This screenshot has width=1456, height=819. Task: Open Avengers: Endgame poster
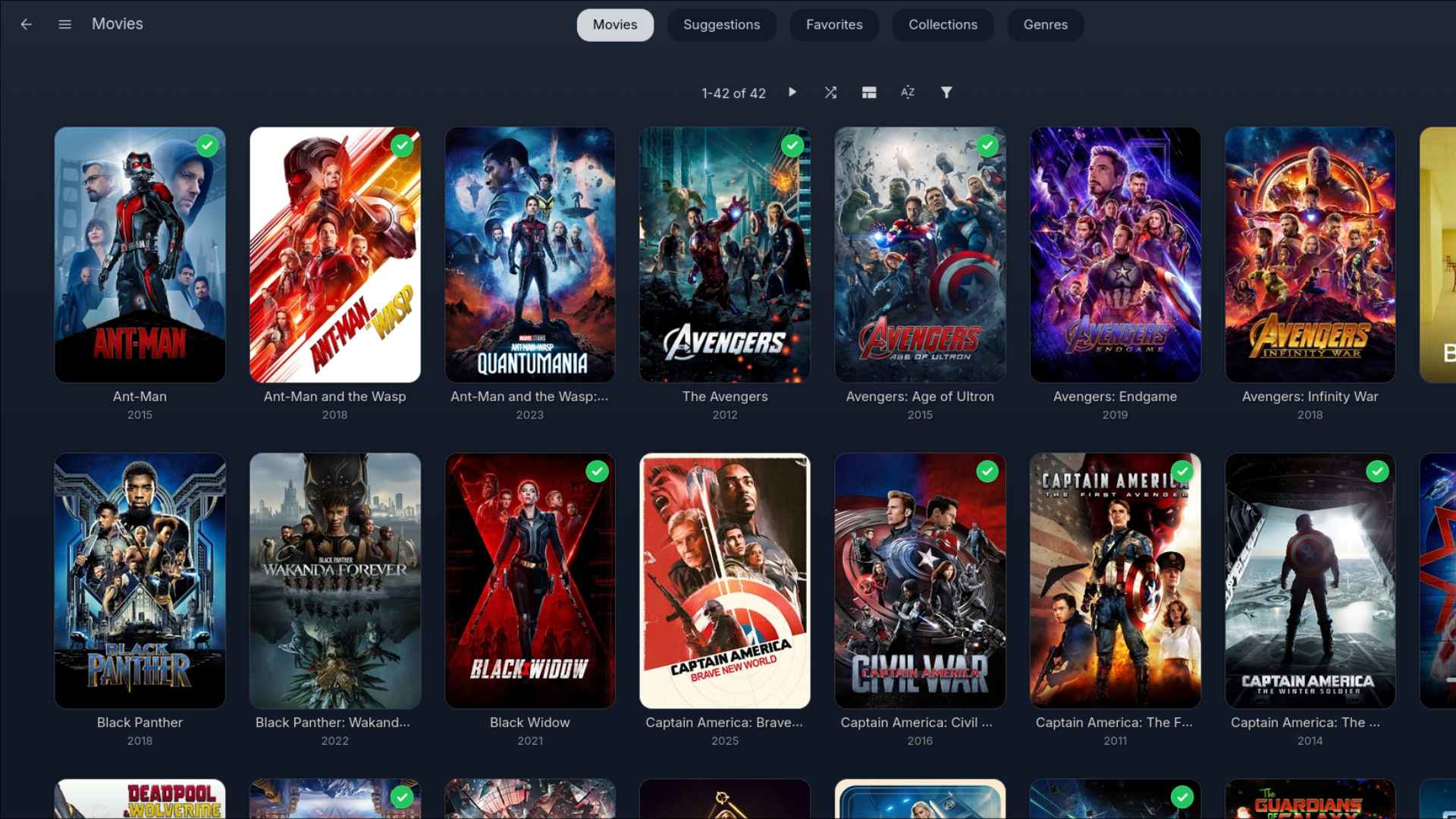(x=1115, y=255)
